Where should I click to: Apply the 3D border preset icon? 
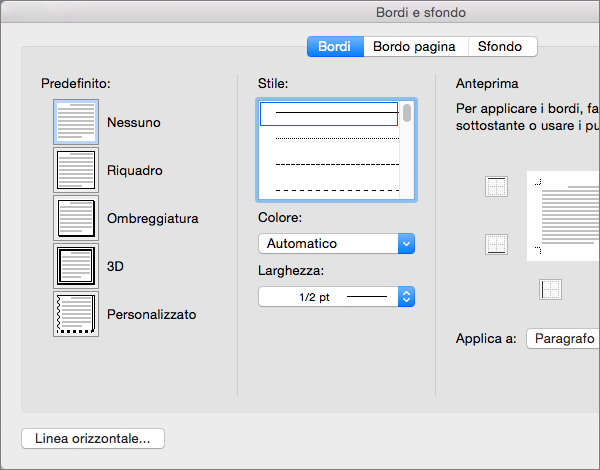click(76, 266)
